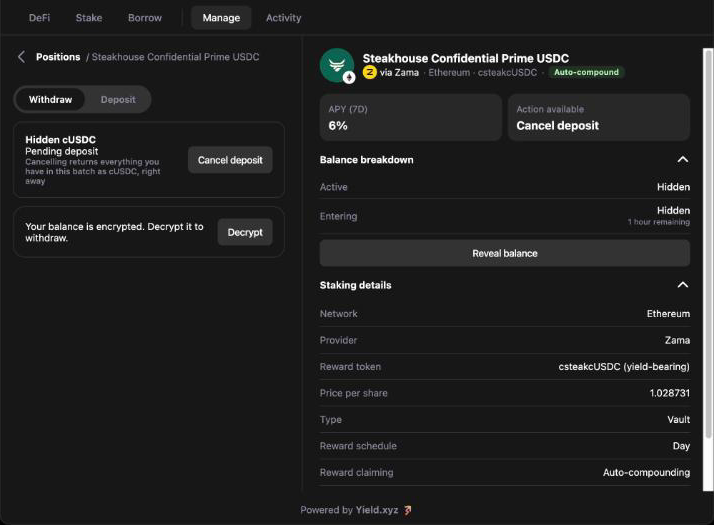714x525 pixels.
Task: Click the csteakcUSDC (yield-bearing) value
Action: 624,367
